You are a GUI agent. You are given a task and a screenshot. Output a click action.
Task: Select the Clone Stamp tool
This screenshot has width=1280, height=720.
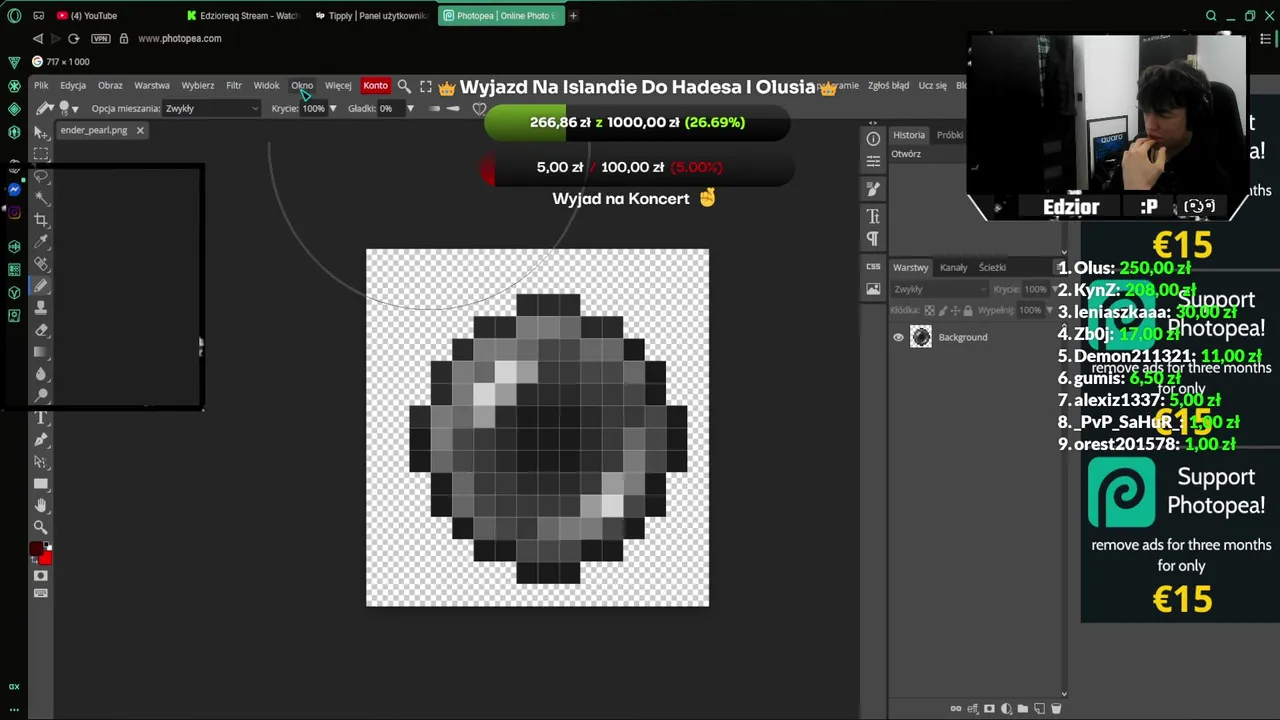coord(41,307)
